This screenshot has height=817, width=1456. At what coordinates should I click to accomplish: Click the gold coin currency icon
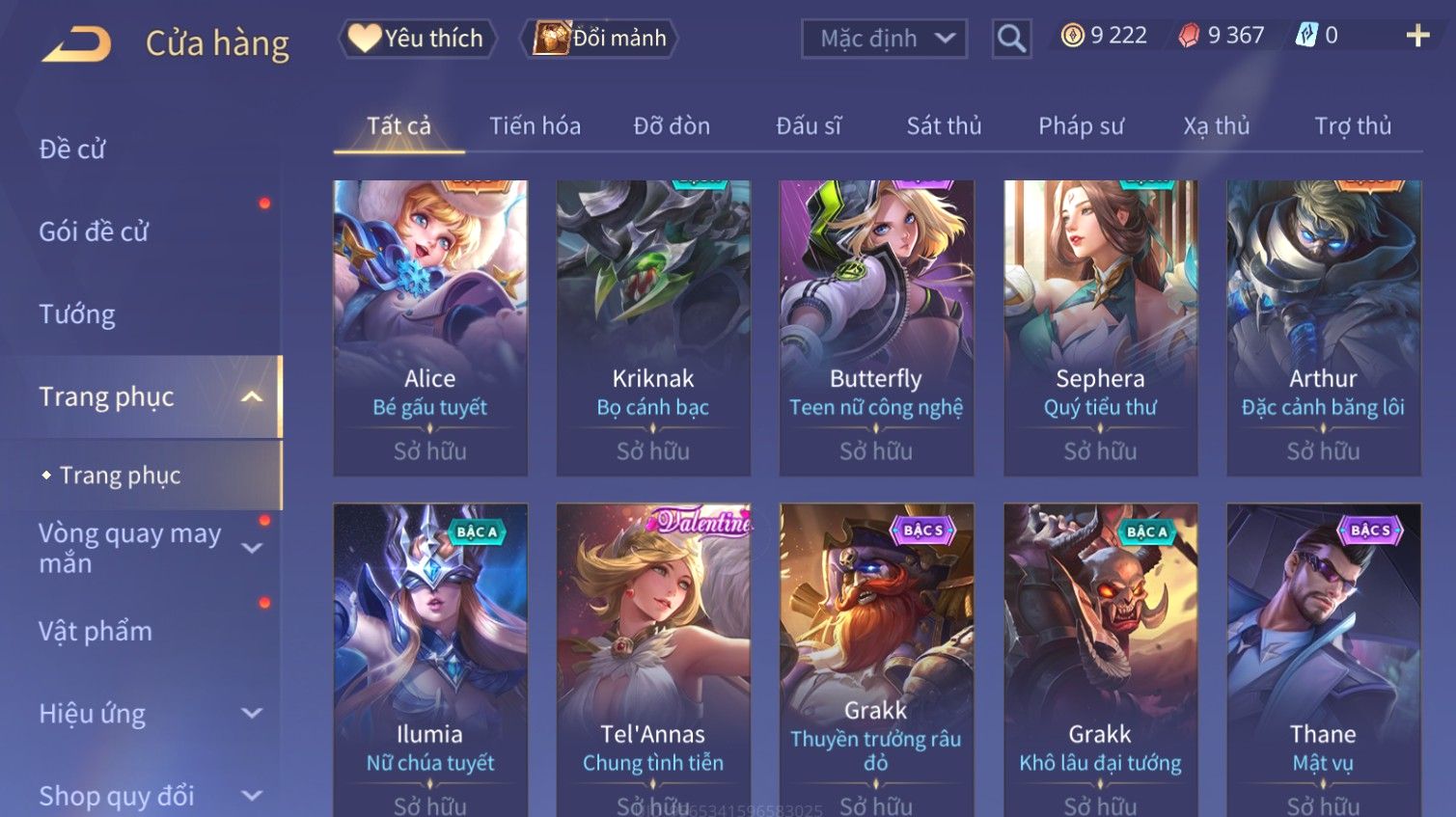coord(1072,36)
